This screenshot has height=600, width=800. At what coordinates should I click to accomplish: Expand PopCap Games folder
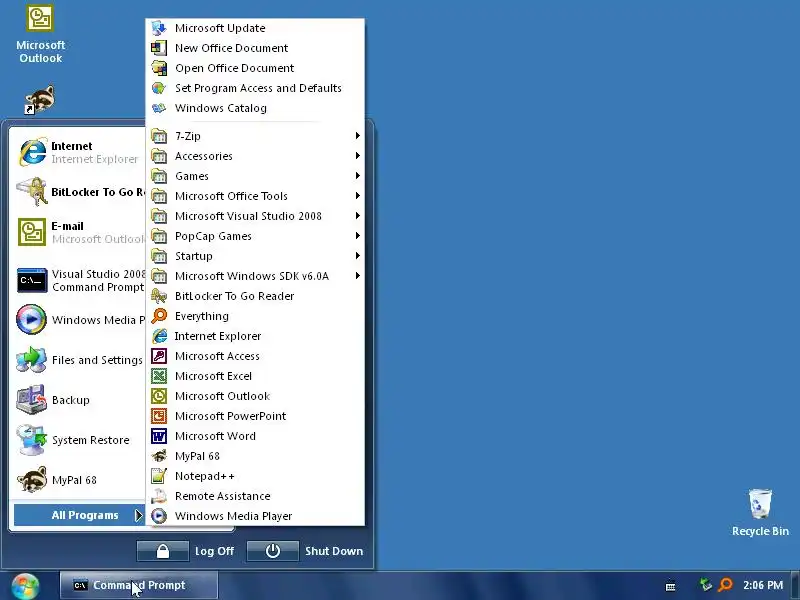255,236
